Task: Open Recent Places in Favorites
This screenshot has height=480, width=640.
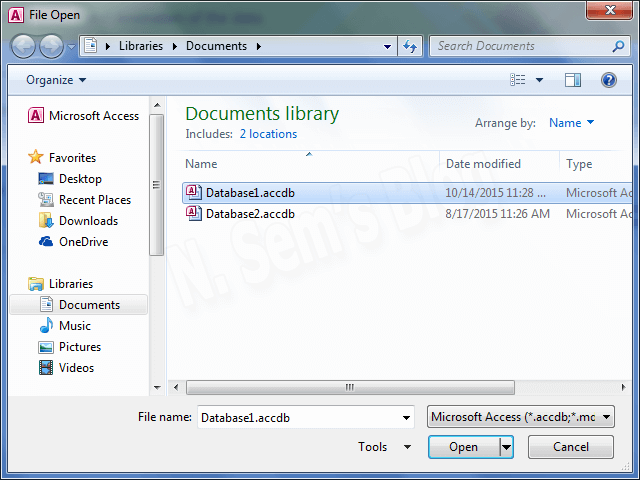Action: coord(95,200)
